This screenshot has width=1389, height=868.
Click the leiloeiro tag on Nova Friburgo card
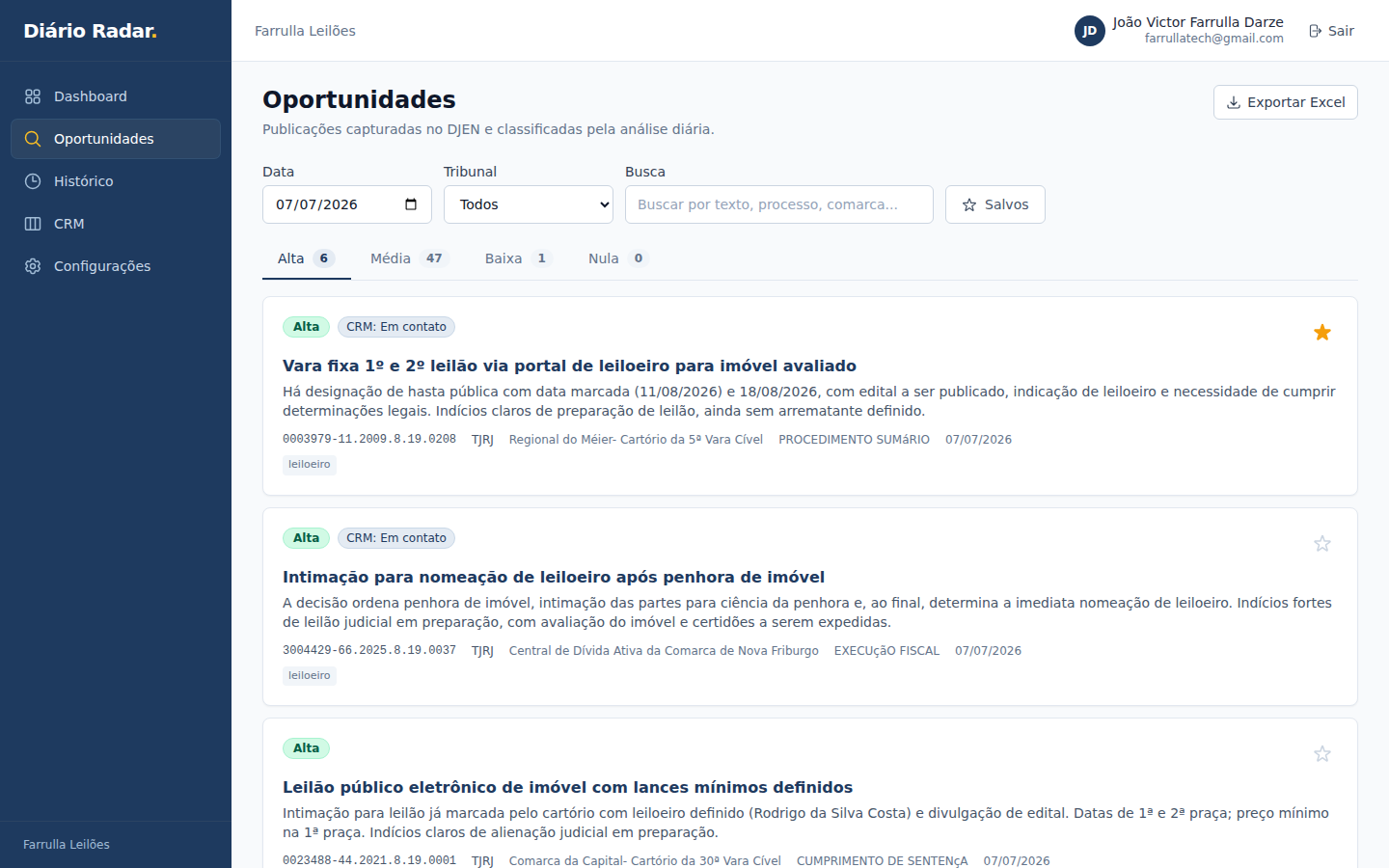[310, 676]
